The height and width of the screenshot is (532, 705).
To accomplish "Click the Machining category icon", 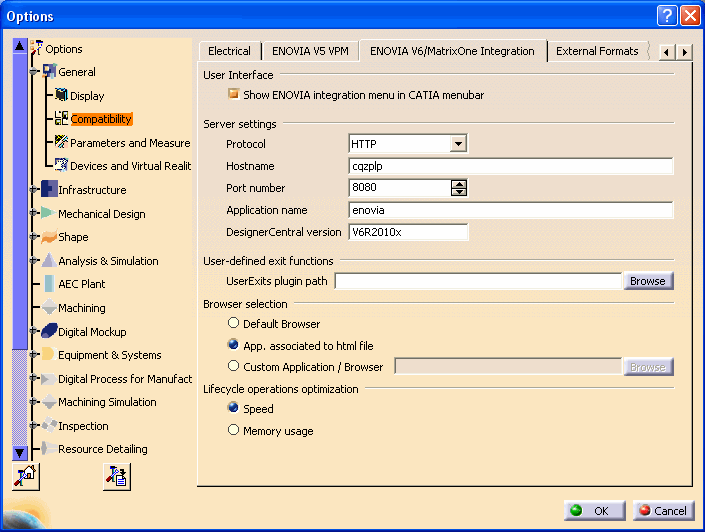I will pos(49,308).
